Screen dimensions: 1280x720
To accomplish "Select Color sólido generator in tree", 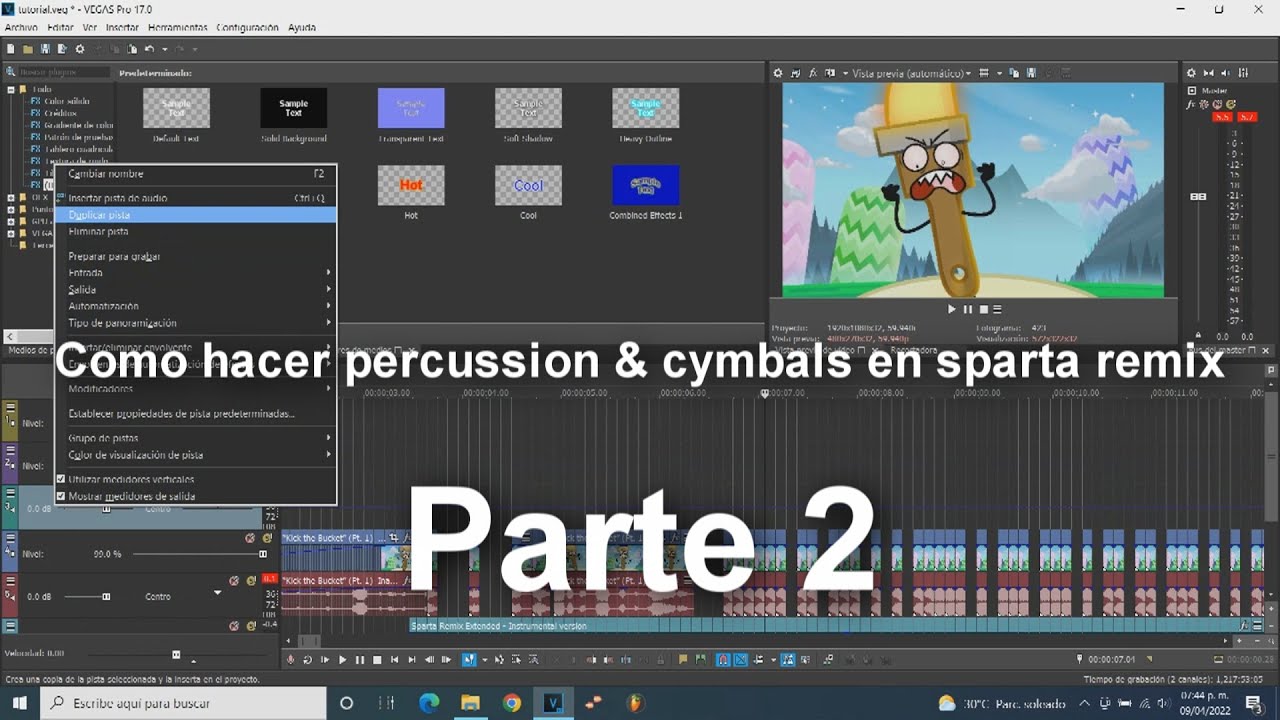I will tap(66, 101).
